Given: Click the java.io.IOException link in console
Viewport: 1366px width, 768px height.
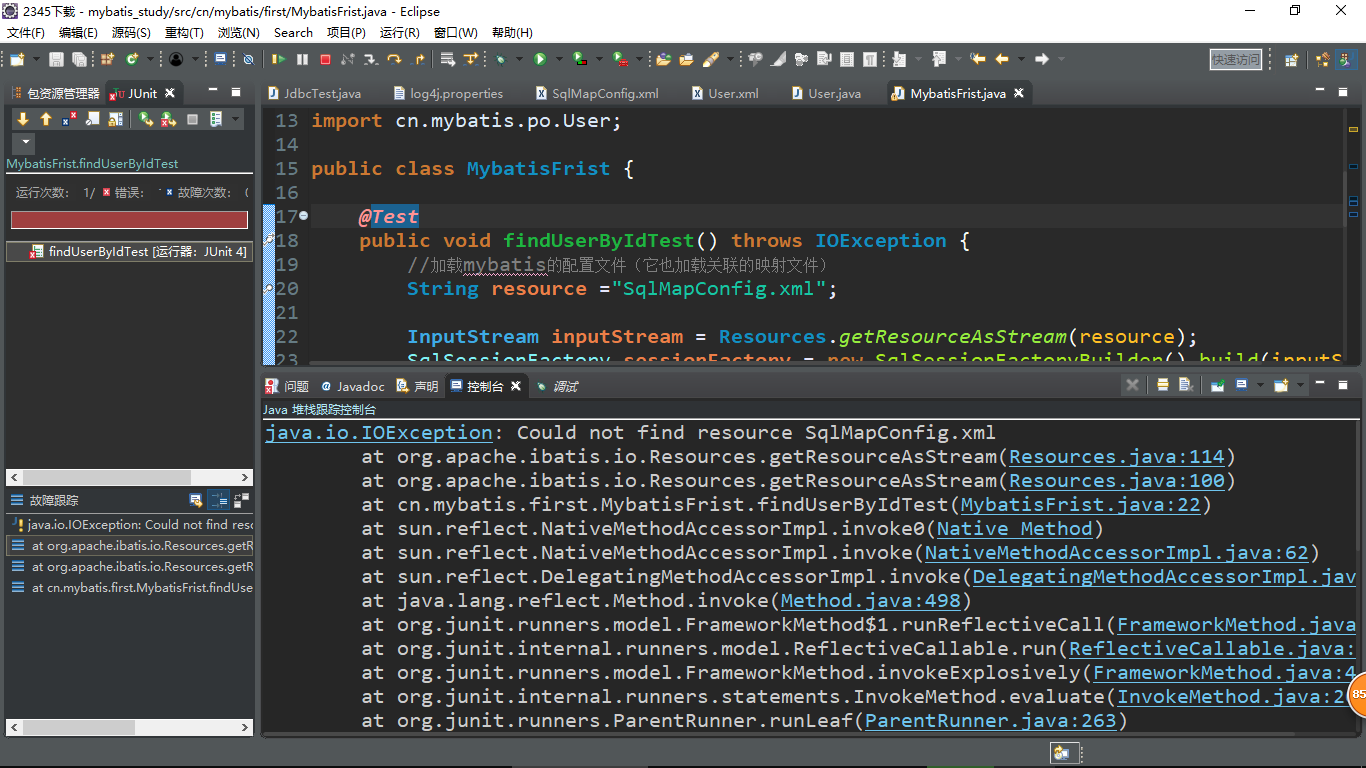Looking at the screenshot, I should [378, 433].
